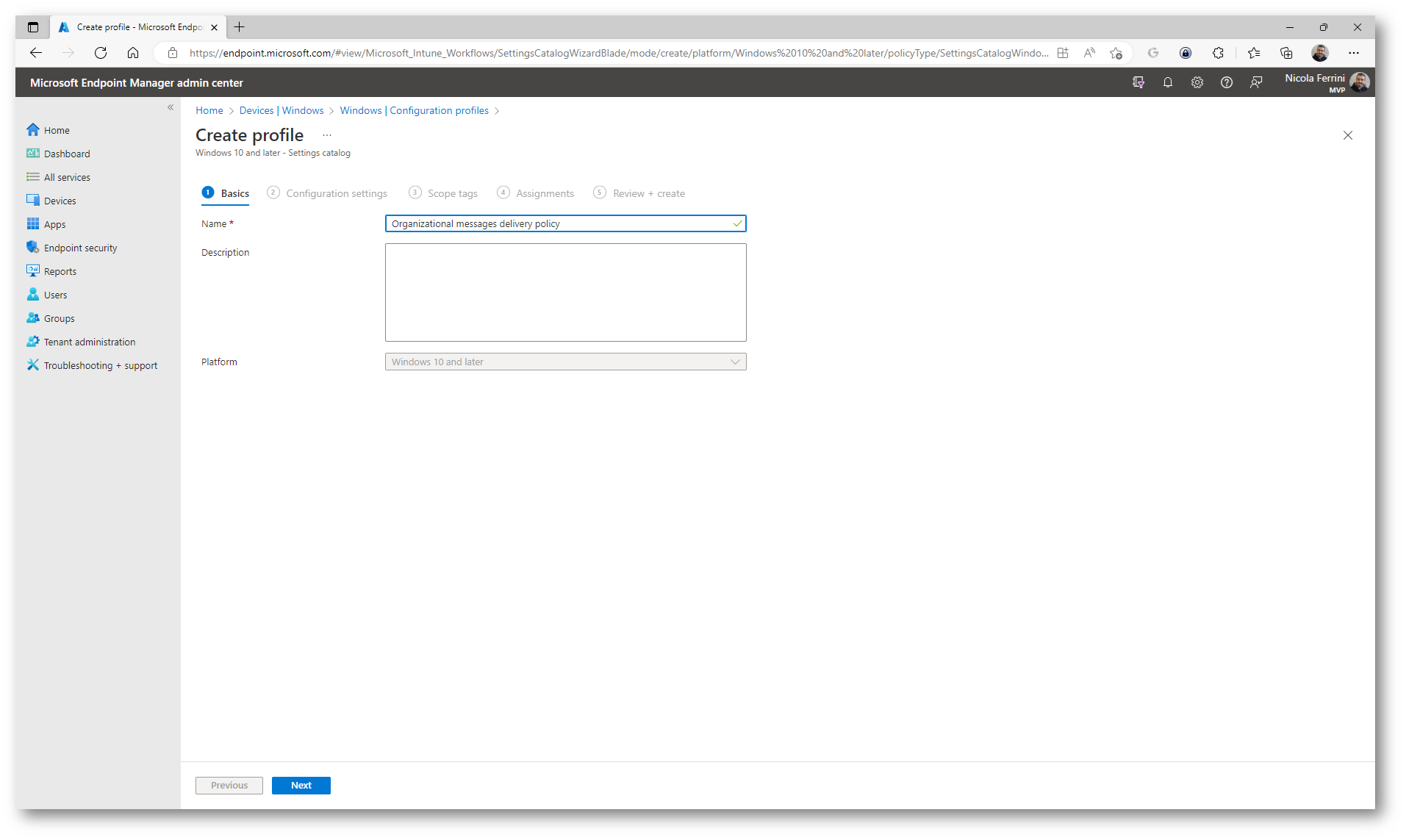This screenshot has width=1406, height=840.
Task: Open Dashboard in the sidebar
Action: 59,154
